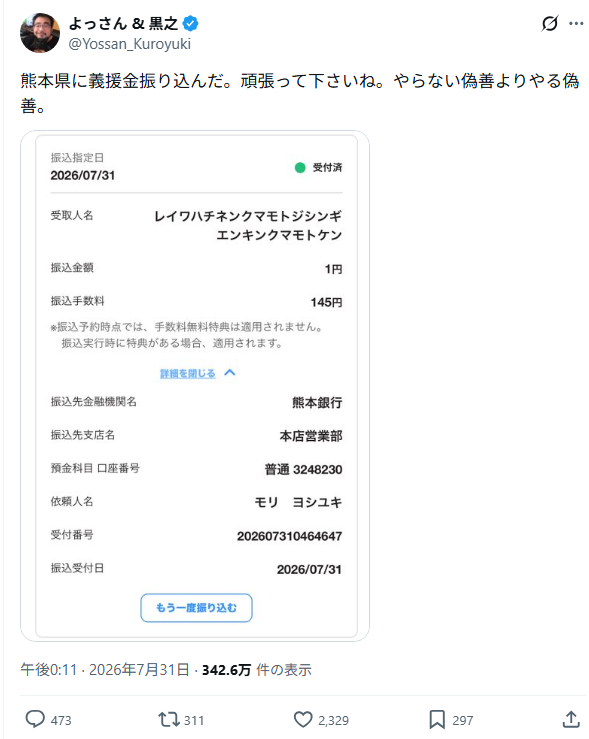Image resolution: width=589 pixels, height=739 pixels.
Task: Click the reply count 473
Action: click(x=61, y=720)
